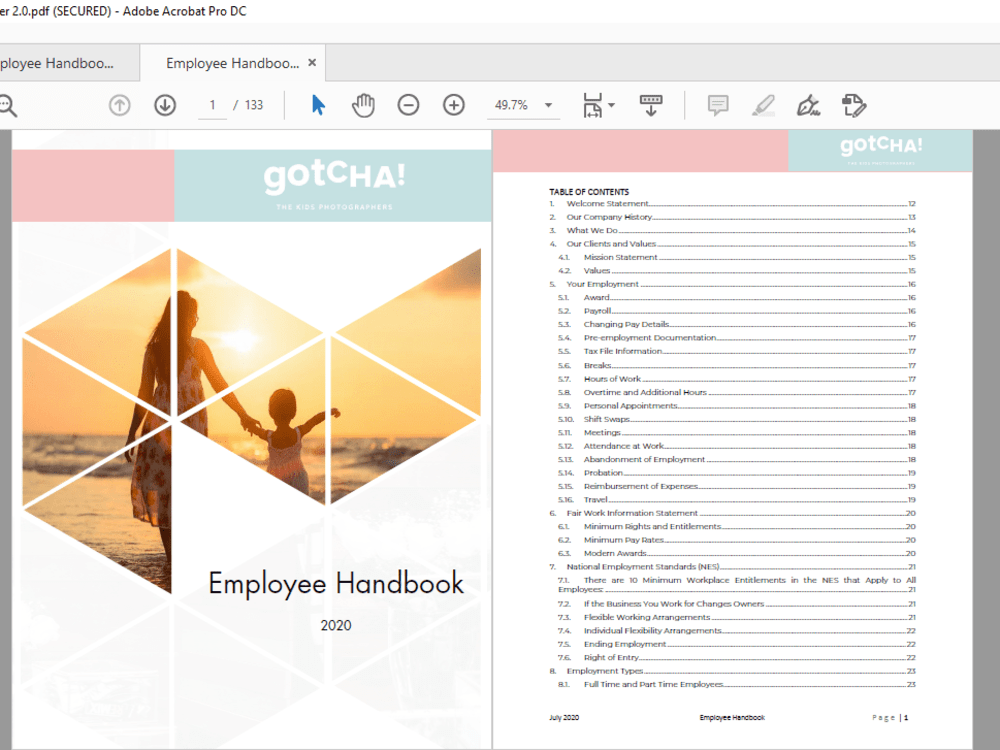The image size is (1000, 750).
Task: Open National Employment Standards (NES) entry
Action: [732, 566]
